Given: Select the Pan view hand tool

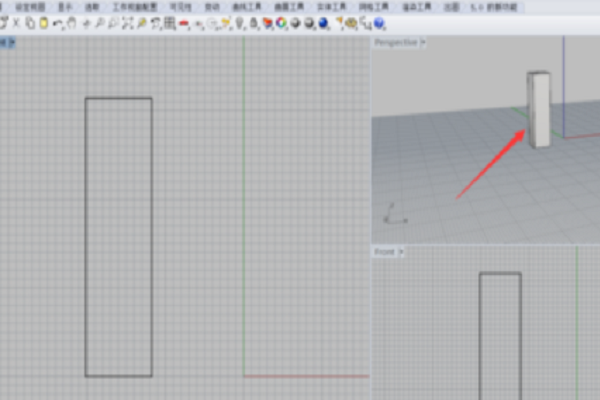Looking at the screenshot, I should 72,23.
